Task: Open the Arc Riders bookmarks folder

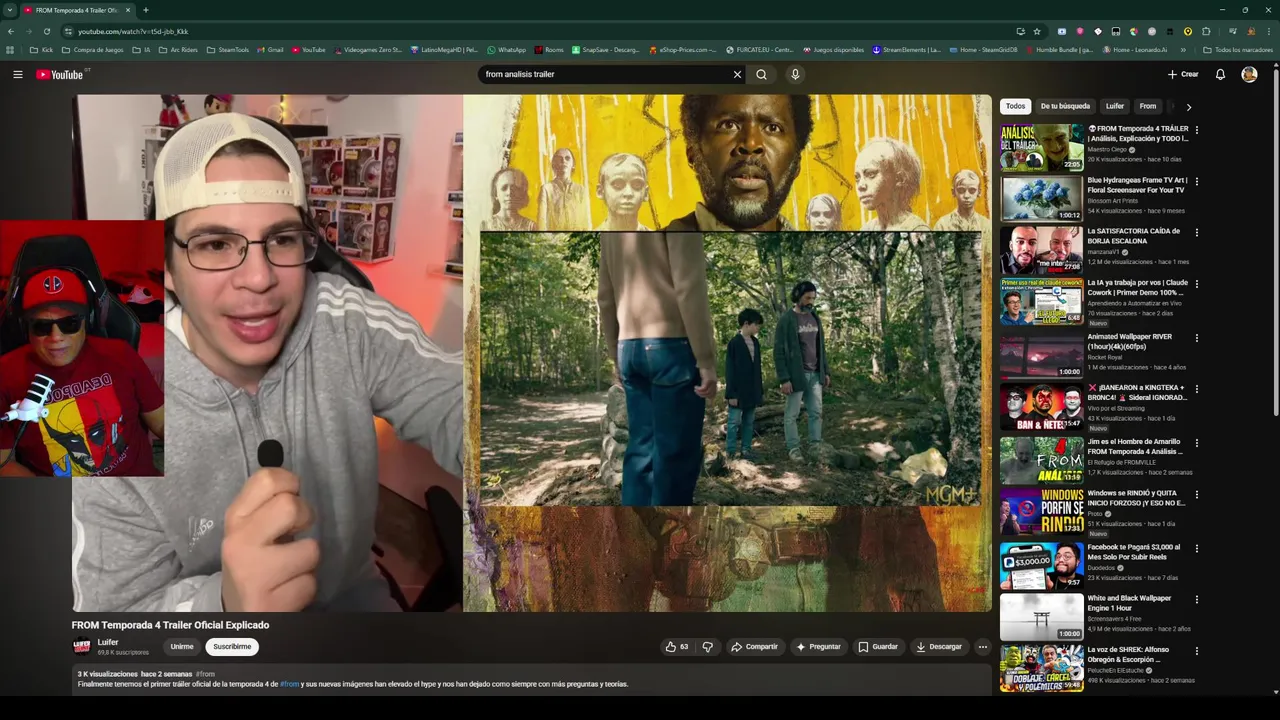Action: pyautogui.click(x=178, y=50)
